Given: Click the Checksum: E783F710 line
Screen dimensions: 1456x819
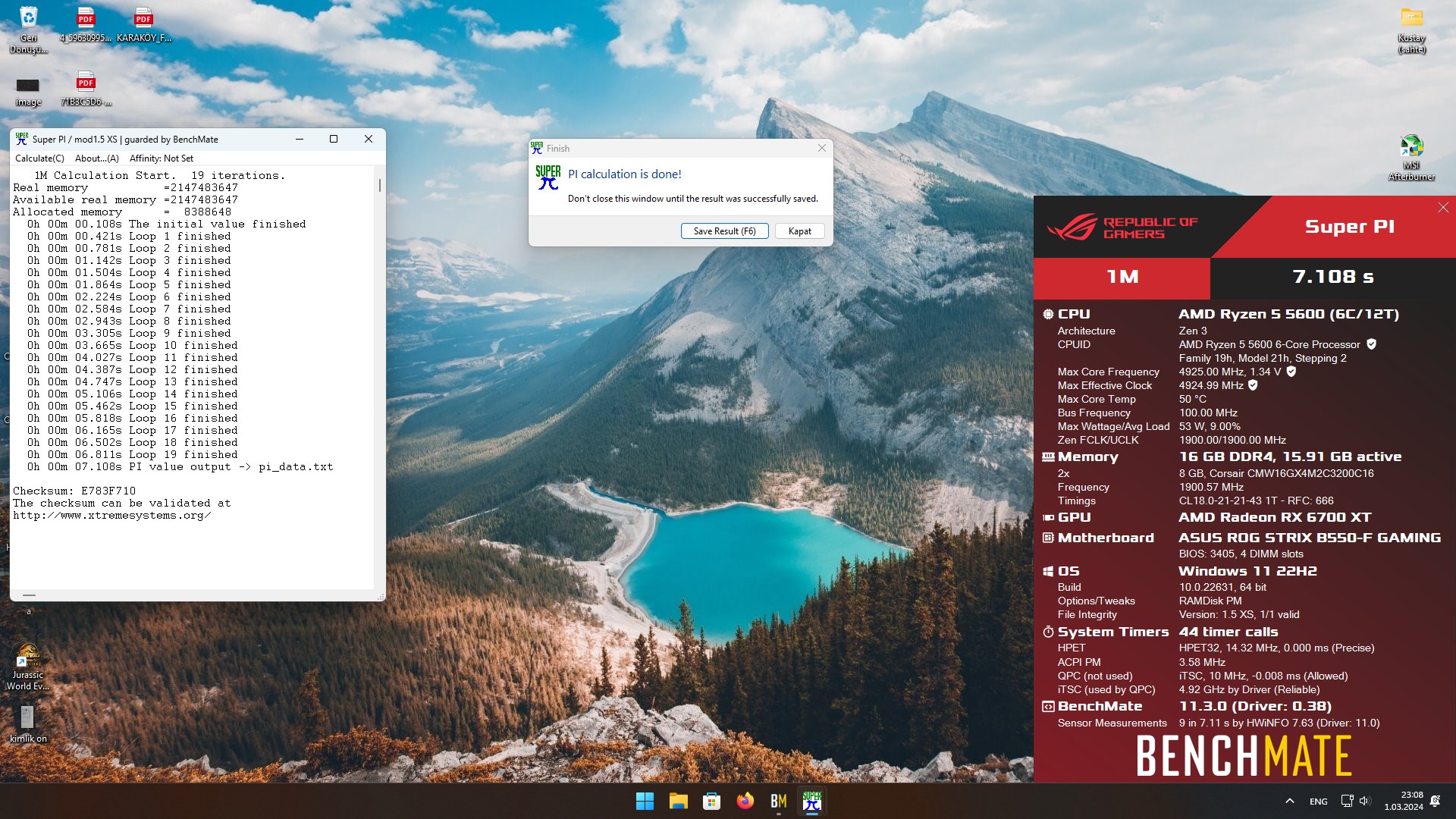Looking at the screenshot, I should pyautogui.click(x=74, y=491).
